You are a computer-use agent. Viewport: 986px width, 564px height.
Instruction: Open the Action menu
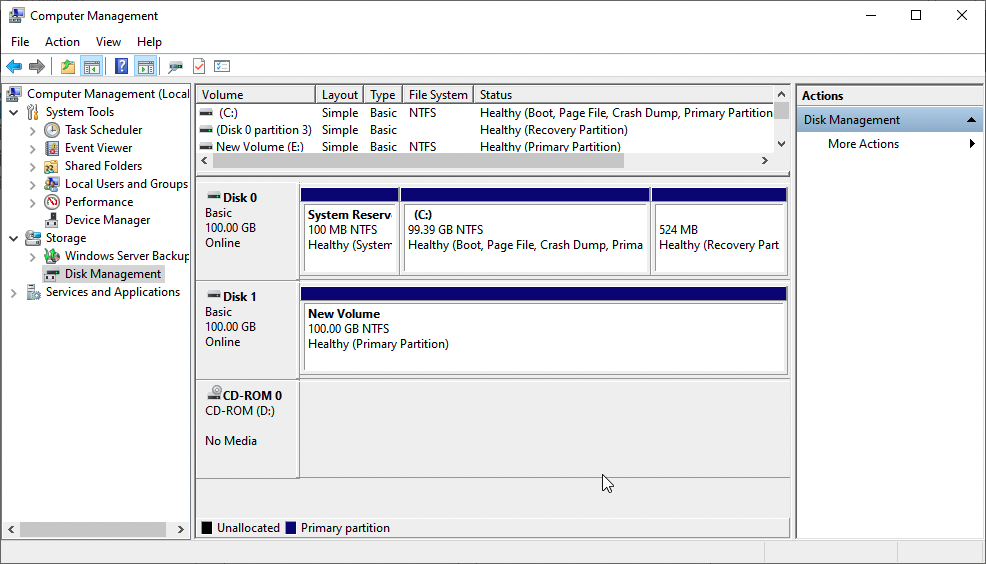pos(62,41)
